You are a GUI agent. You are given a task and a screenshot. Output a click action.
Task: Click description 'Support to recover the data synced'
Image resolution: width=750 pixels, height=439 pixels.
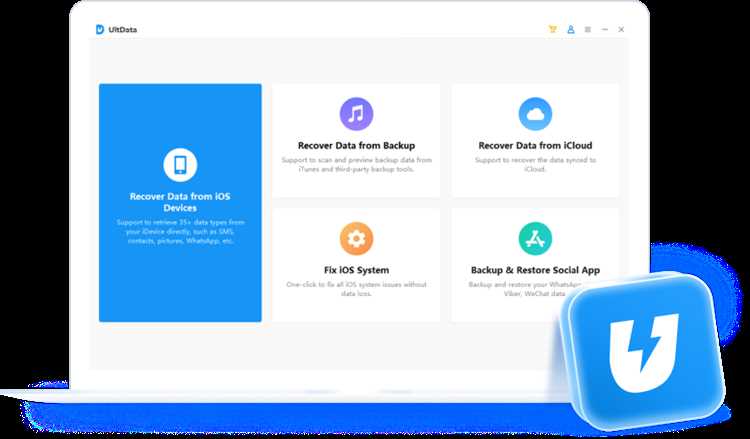pos(535,165)
